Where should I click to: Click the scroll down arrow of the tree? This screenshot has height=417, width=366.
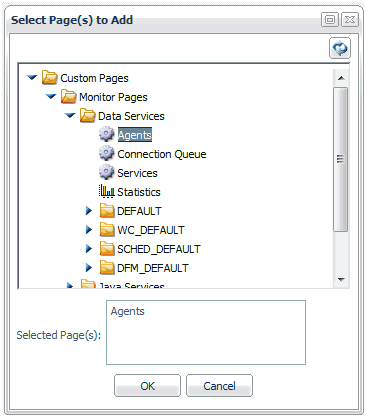(341, 279)
